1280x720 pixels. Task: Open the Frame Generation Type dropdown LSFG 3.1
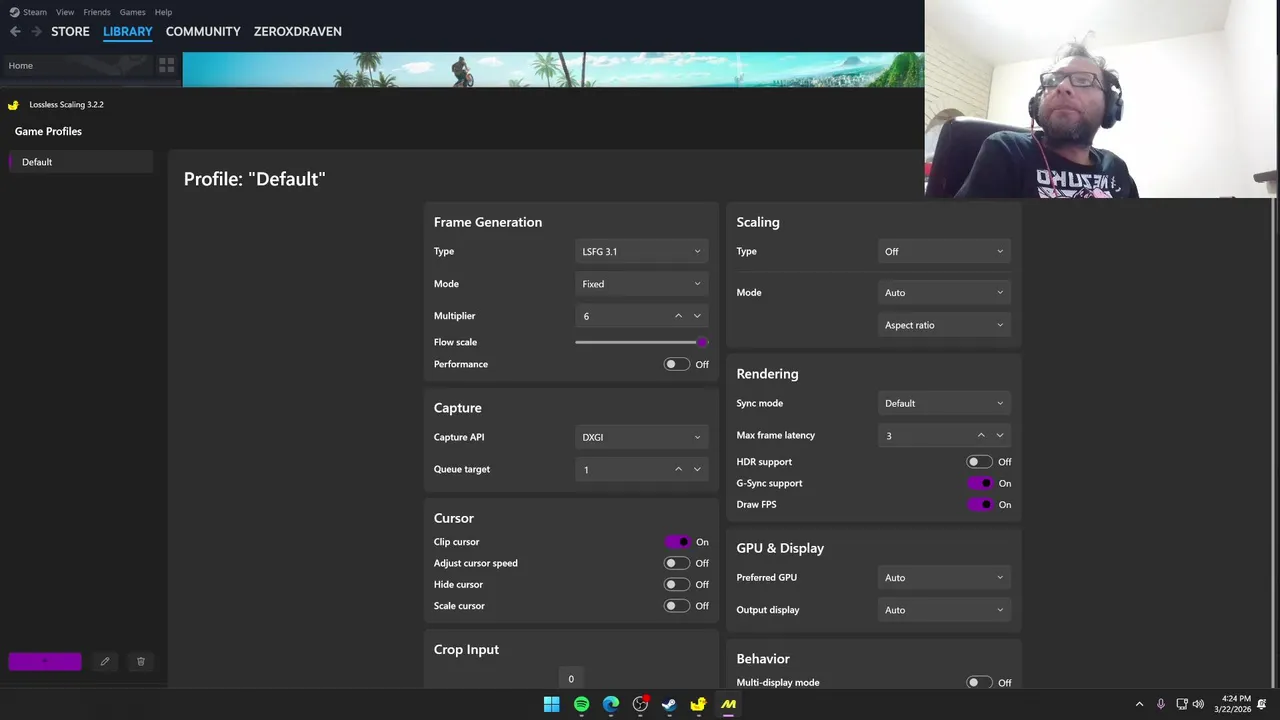(642, 251)
